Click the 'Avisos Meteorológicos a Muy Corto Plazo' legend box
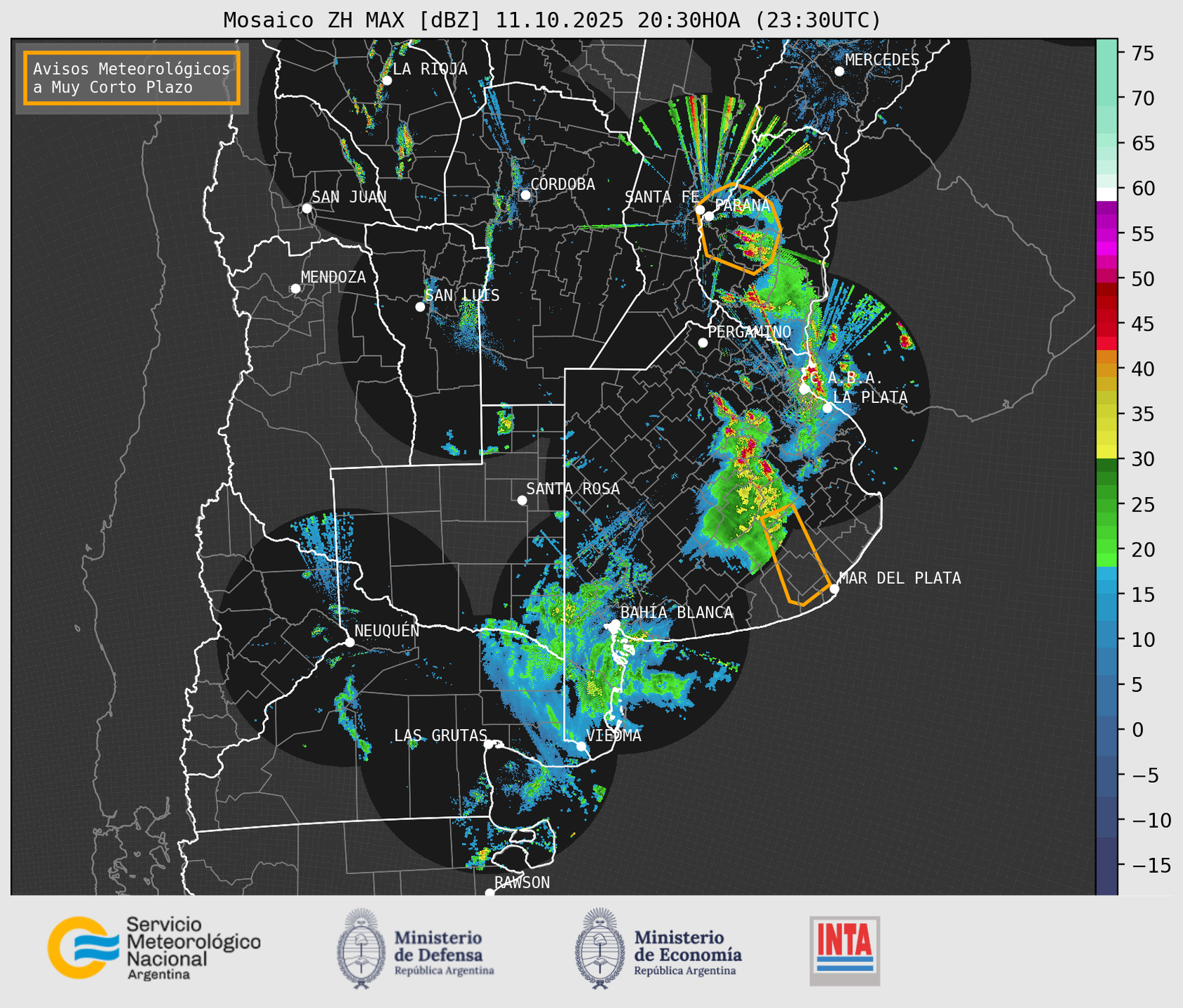 click(x=132, y=78)
